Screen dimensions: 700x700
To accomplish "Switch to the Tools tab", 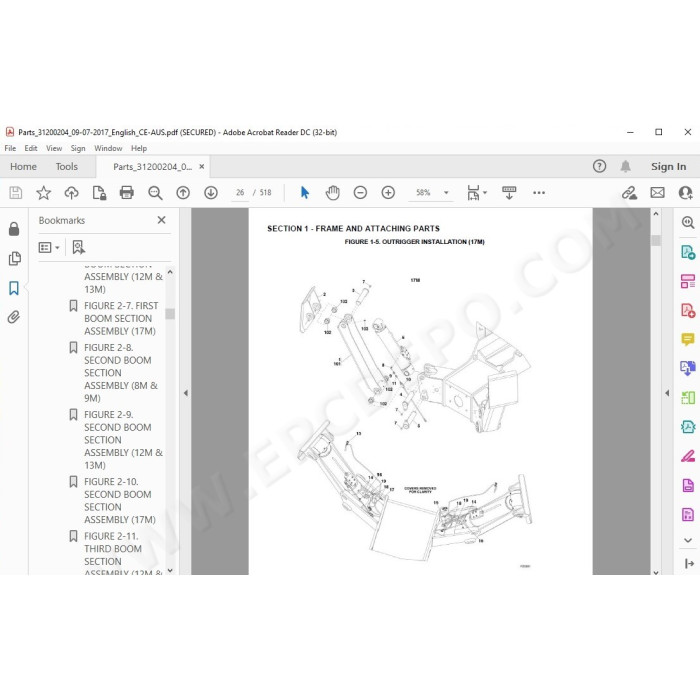I will pos(67,167).
